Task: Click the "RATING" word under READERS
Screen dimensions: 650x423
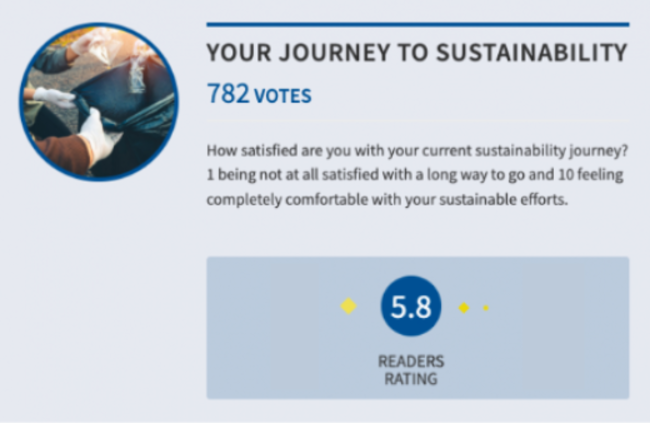Action: coord(411,379)
